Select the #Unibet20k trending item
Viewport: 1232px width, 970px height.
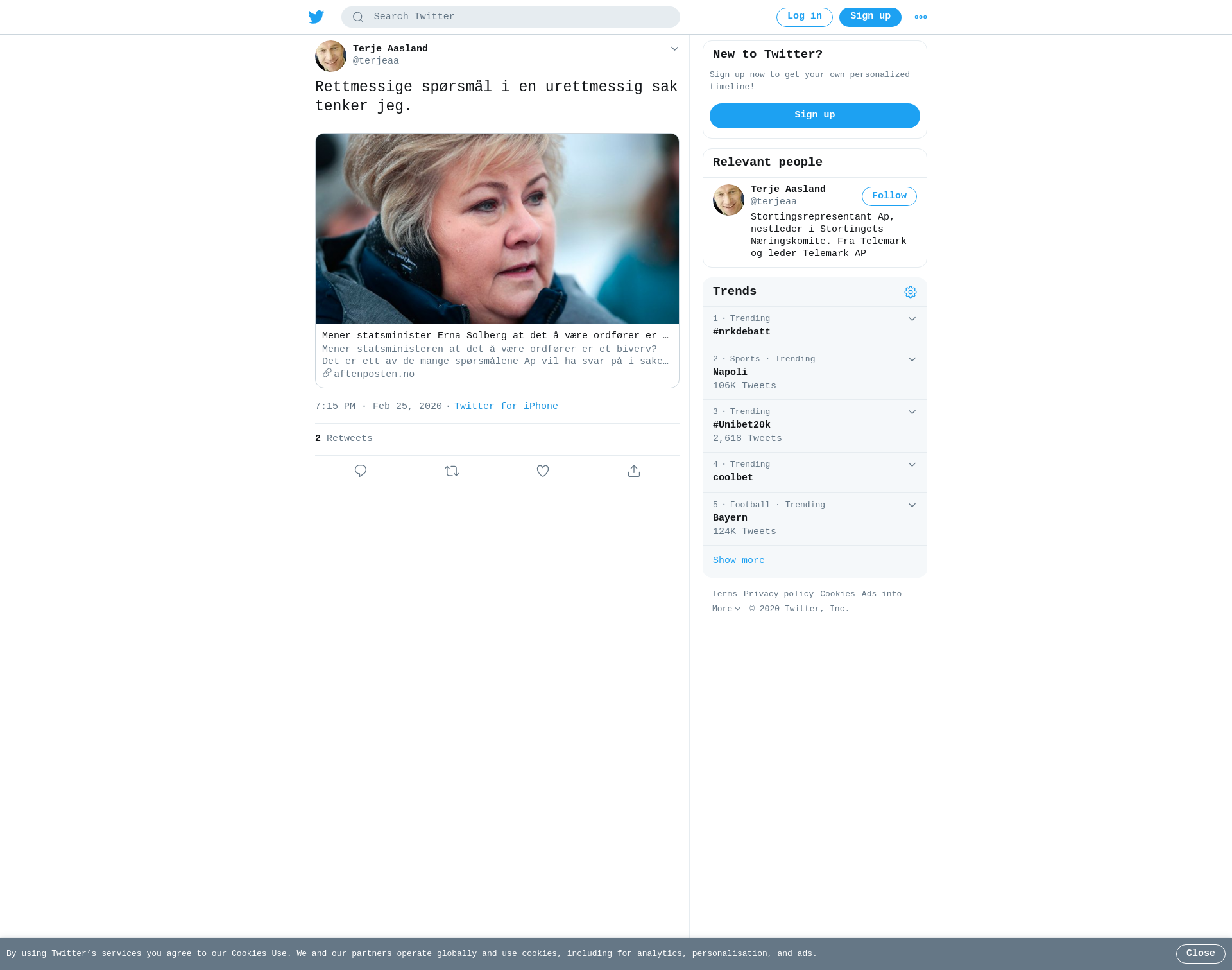pyautogui.click(x=815, y=426)
